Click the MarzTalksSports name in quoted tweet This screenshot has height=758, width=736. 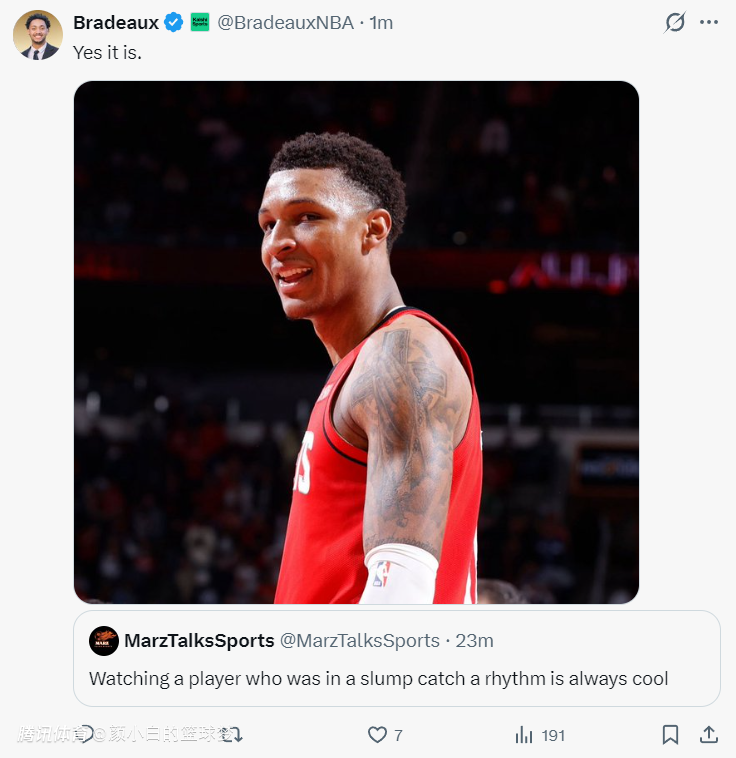coord(199,641)
